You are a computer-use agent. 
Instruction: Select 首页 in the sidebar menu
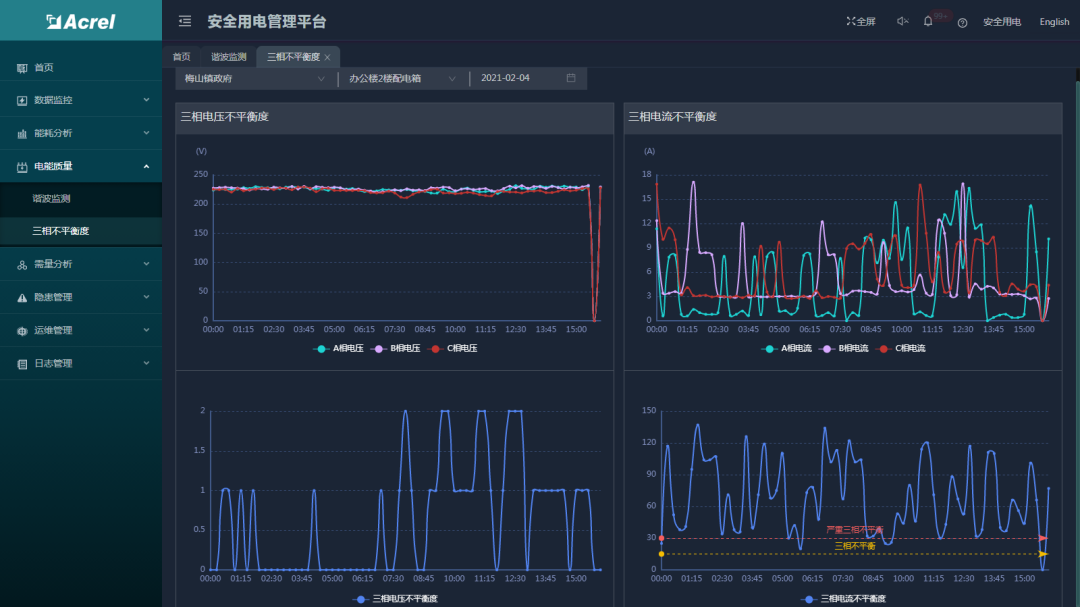[x=44, y=67]
